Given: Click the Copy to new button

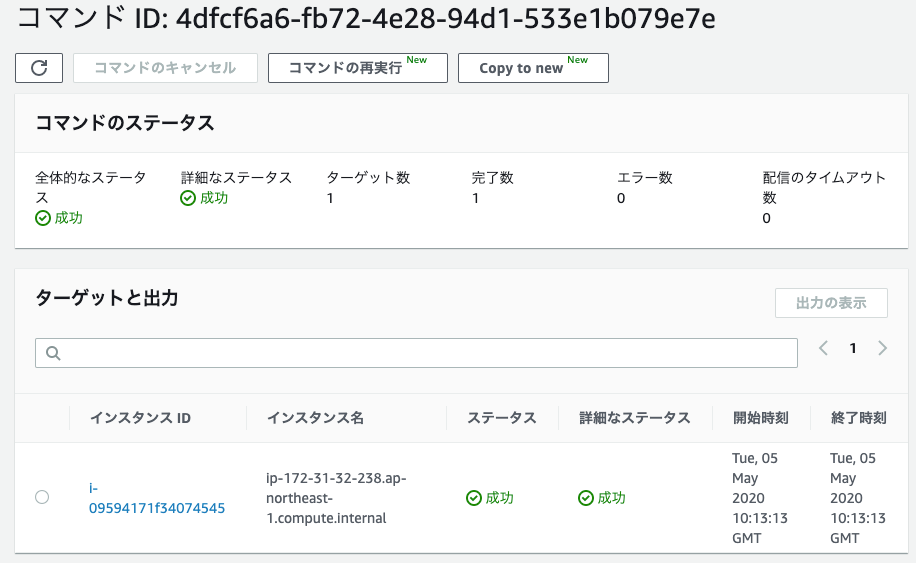Looking at the screenshot, I should tap(533, 68).
